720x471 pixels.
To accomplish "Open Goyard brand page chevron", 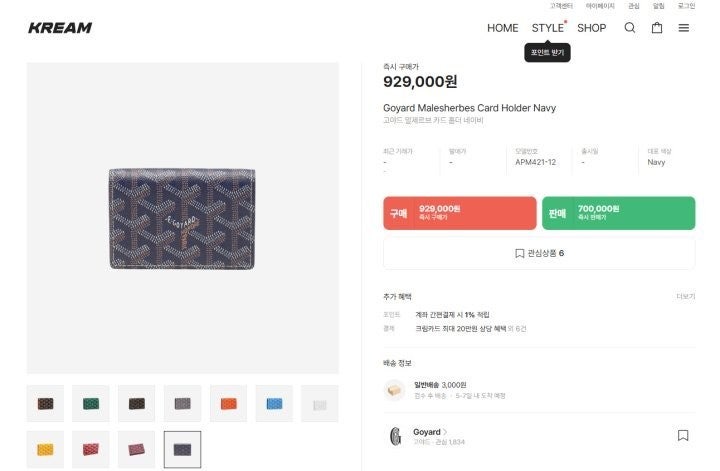I will tap(445, 432).
